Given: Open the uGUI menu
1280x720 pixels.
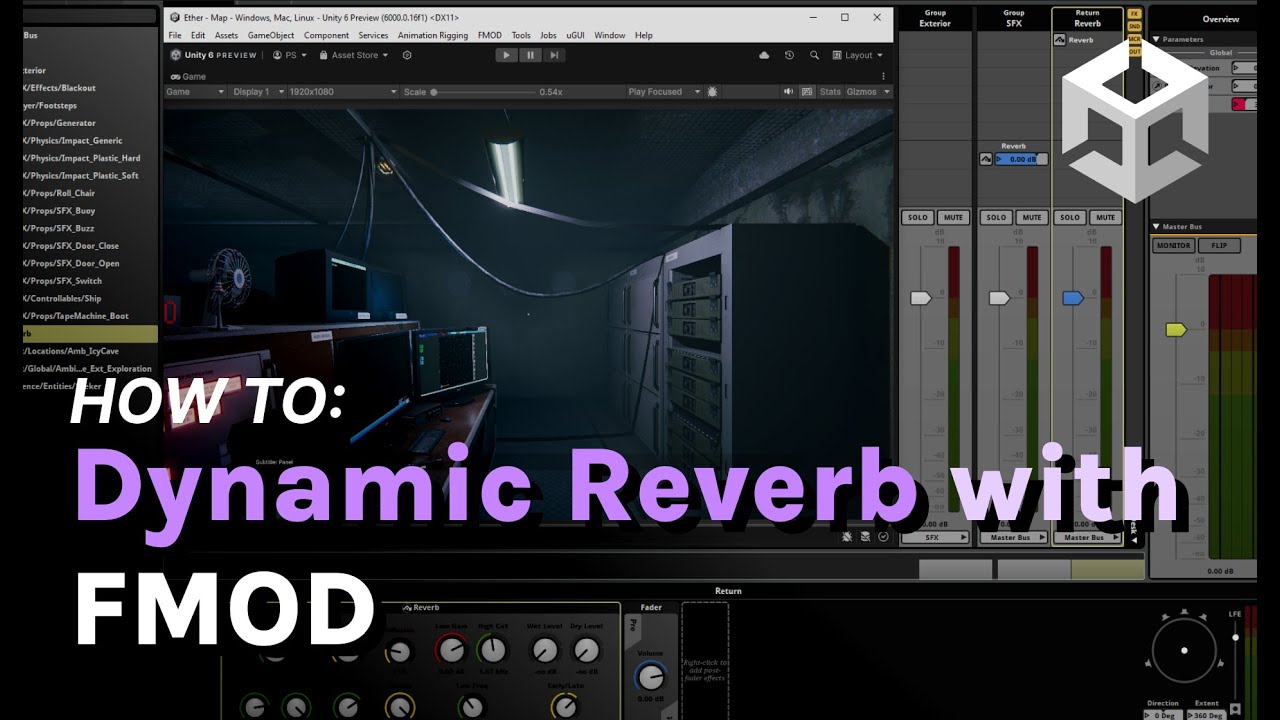Looking at the screenshot, I should [x=575, y=35].
